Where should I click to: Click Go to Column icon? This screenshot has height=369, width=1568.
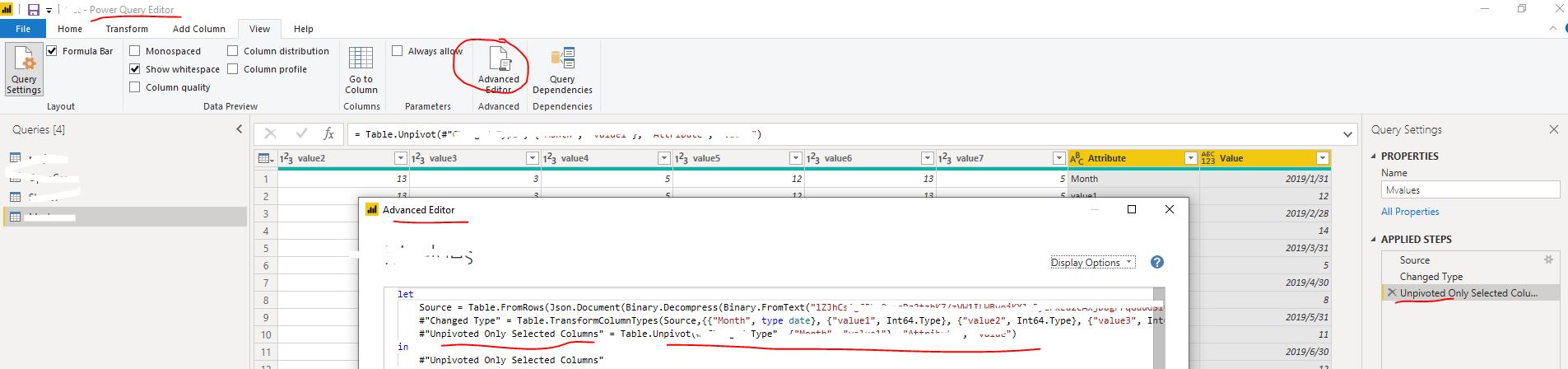[361, 69]
